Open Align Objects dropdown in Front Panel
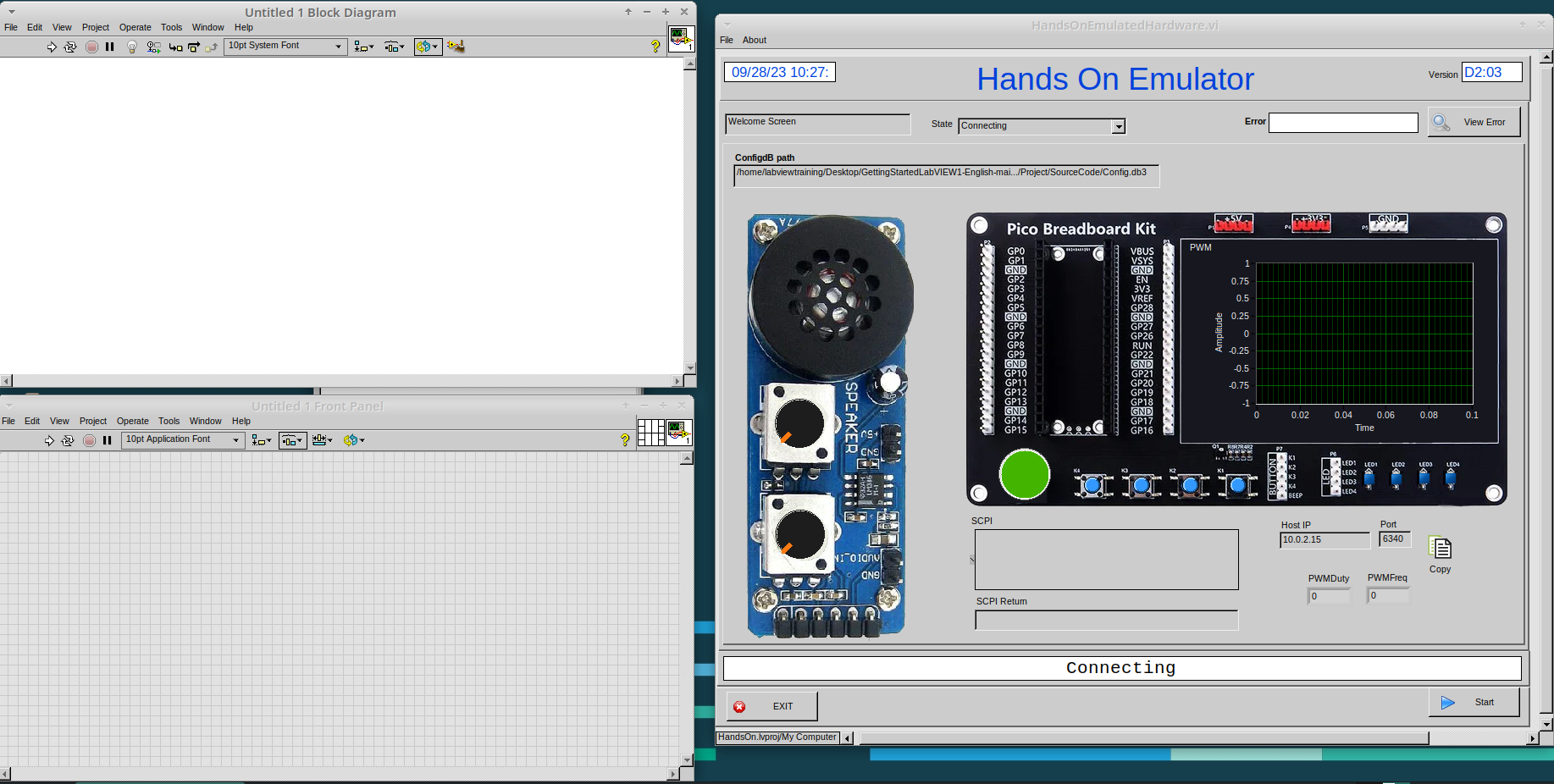 tap(262, 440)
